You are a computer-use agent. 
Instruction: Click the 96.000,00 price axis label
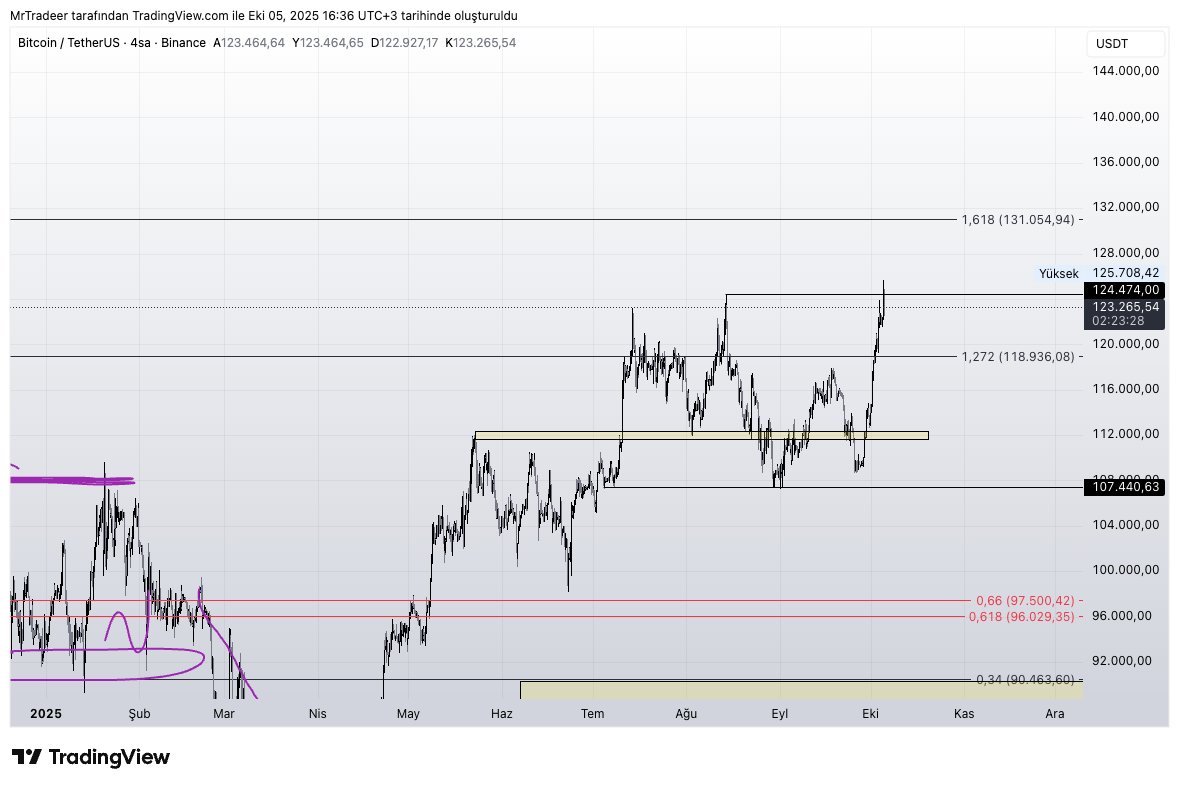(1122, 616)
